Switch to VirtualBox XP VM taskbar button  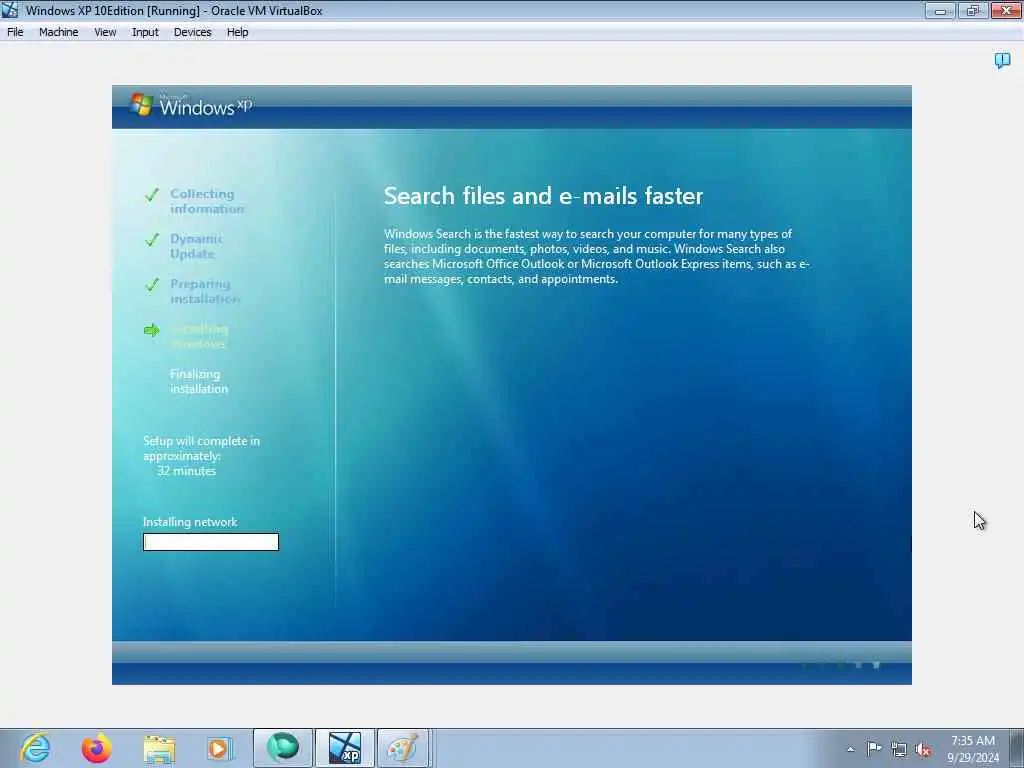[345, 748]
